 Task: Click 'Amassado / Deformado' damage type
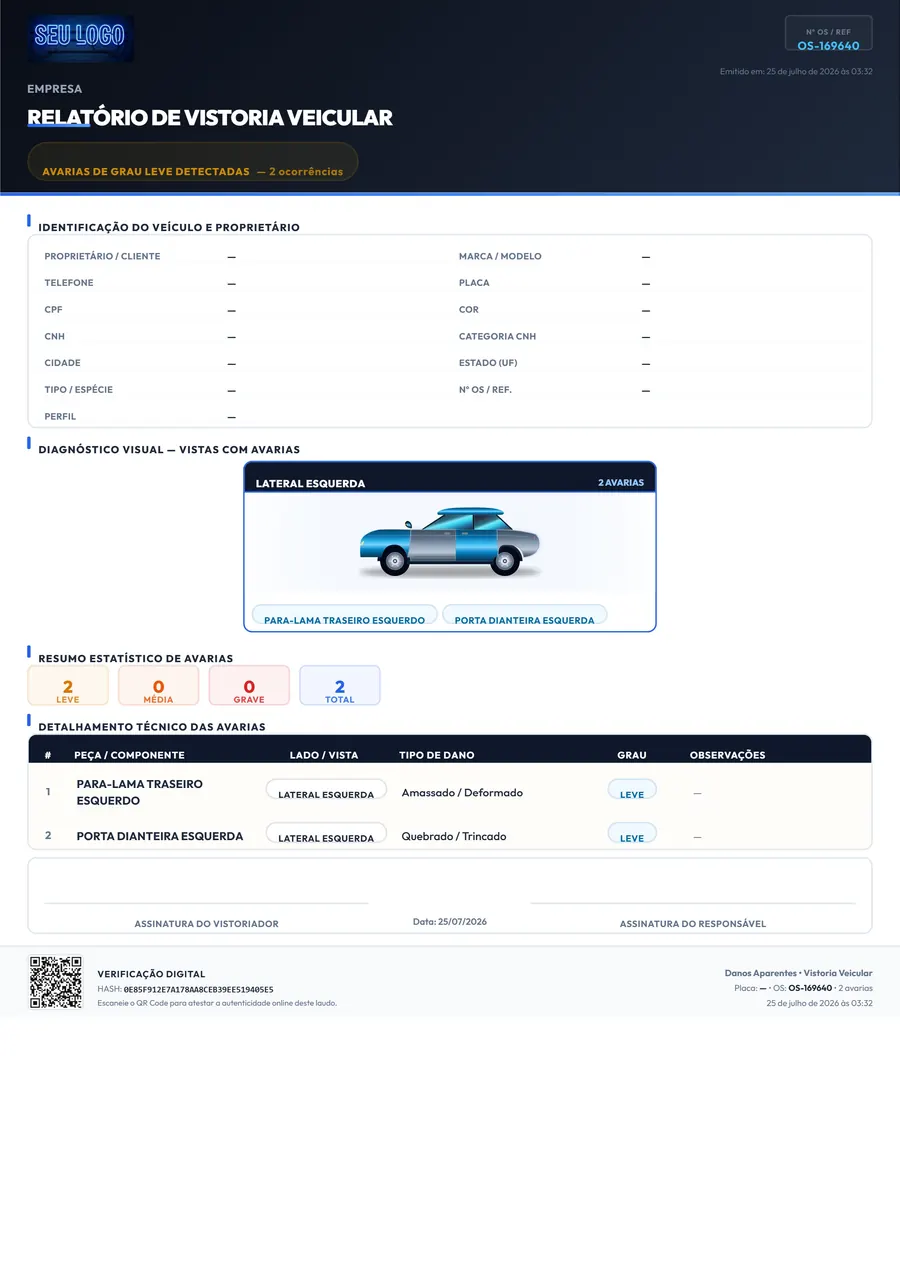(x=462, y=793)
